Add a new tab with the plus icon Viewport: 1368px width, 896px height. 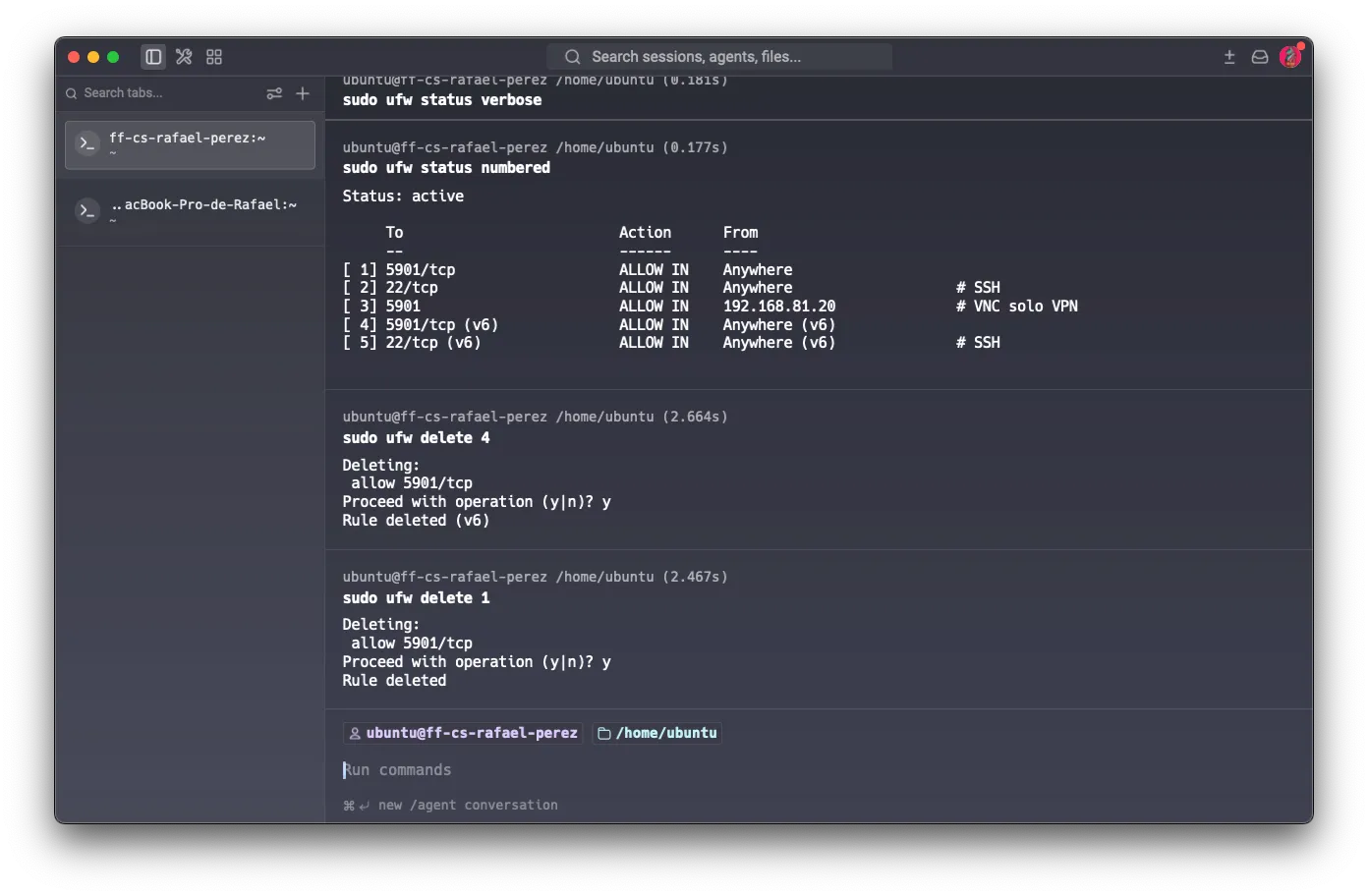click(303, 93)
